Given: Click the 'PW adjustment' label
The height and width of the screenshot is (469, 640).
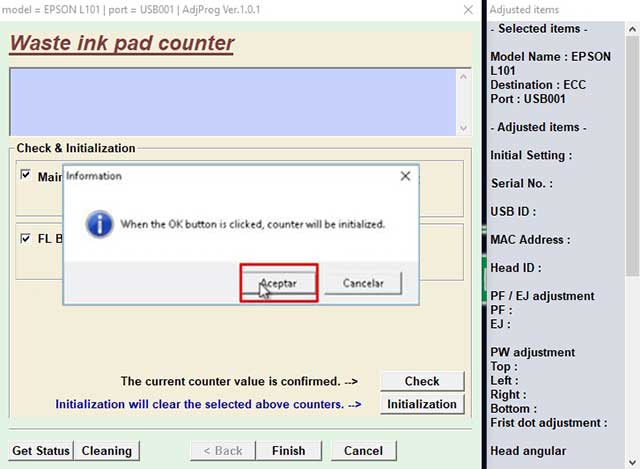Looking at the screenshot, I should [x=533, y=352].
